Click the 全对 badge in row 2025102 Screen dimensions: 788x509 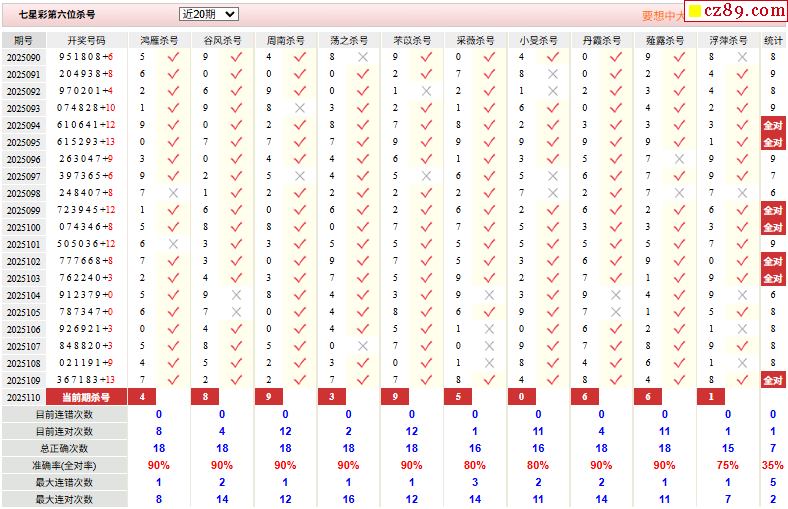[773, 261]
